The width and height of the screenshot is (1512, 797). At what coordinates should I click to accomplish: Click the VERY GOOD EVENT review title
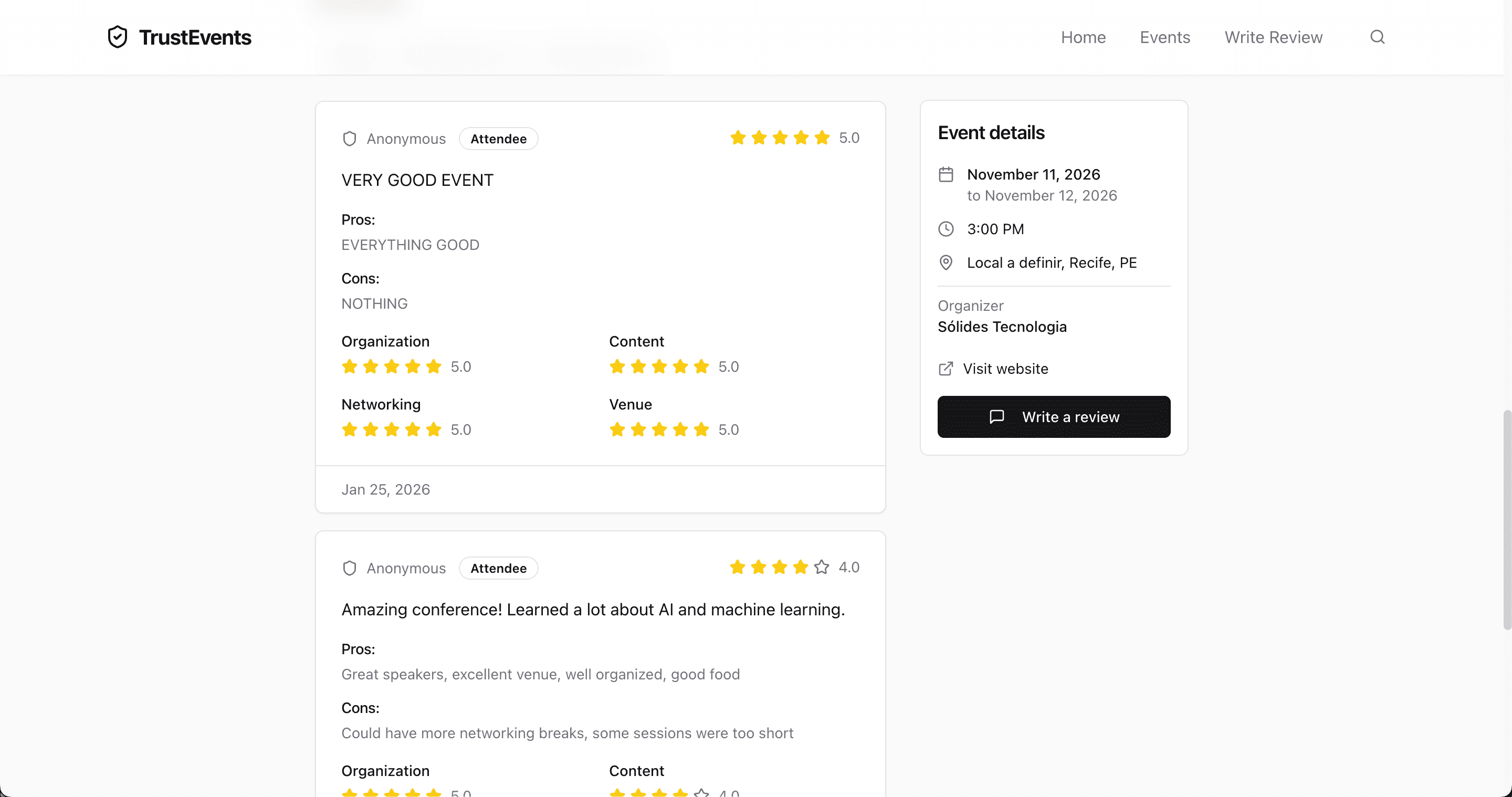[417, 180]
